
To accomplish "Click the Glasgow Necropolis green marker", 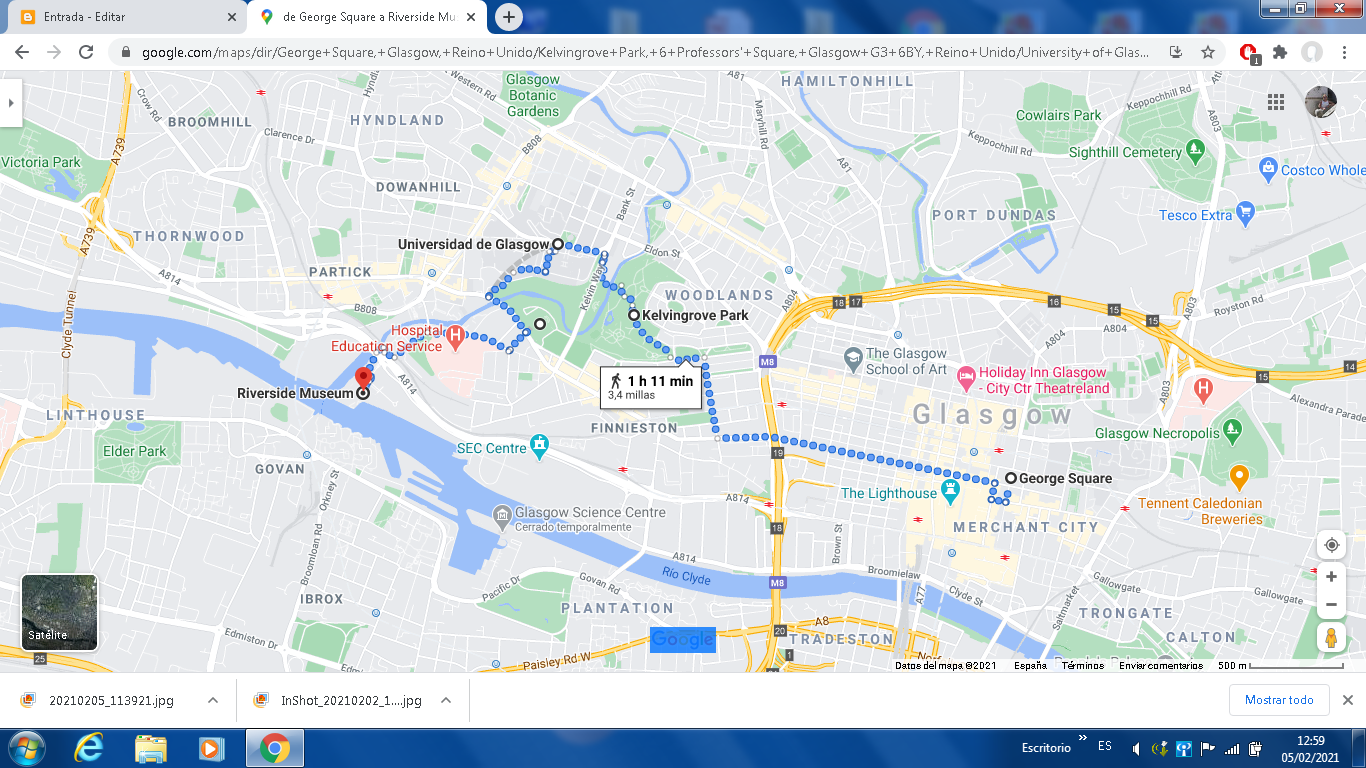I will coord(1233,430).
